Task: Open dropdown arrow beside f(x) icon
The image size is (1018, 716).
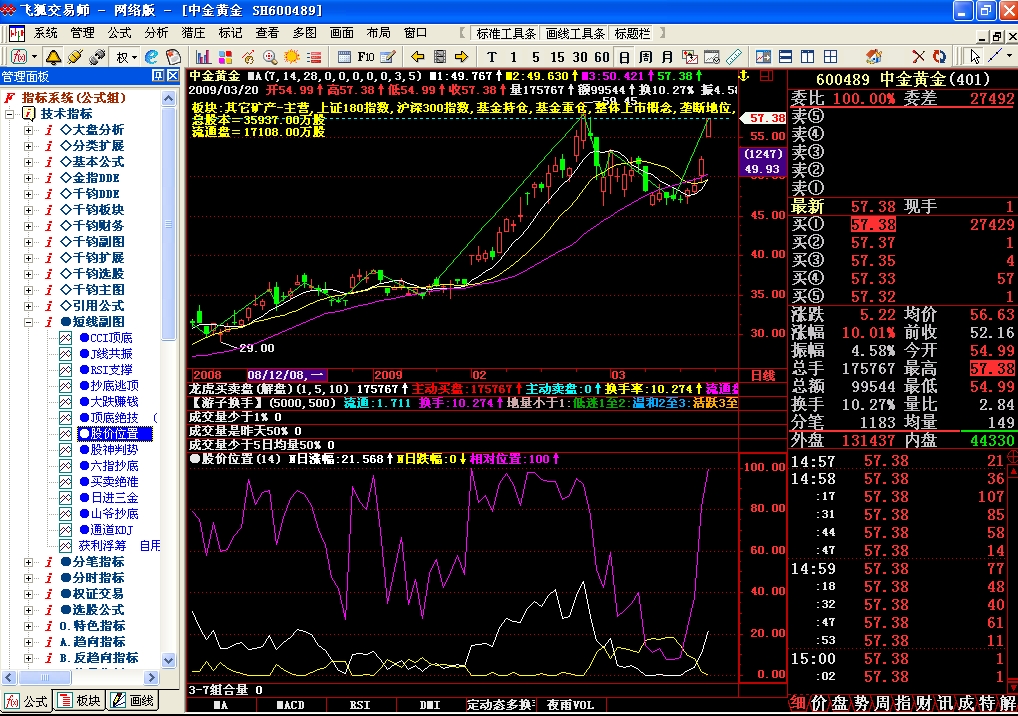Action: click(34, 57)
